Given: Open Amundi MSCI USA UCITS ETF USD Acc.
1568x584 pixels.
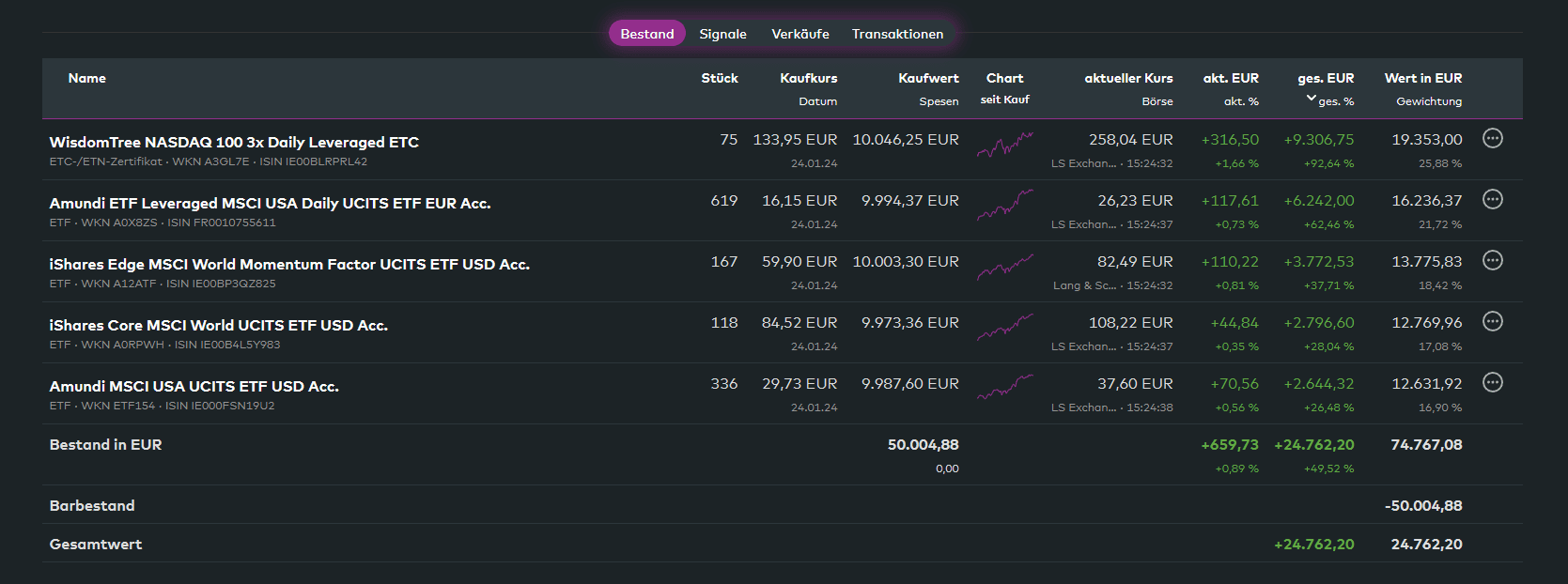Looking at the screenshot, I should tap(194, 387).
